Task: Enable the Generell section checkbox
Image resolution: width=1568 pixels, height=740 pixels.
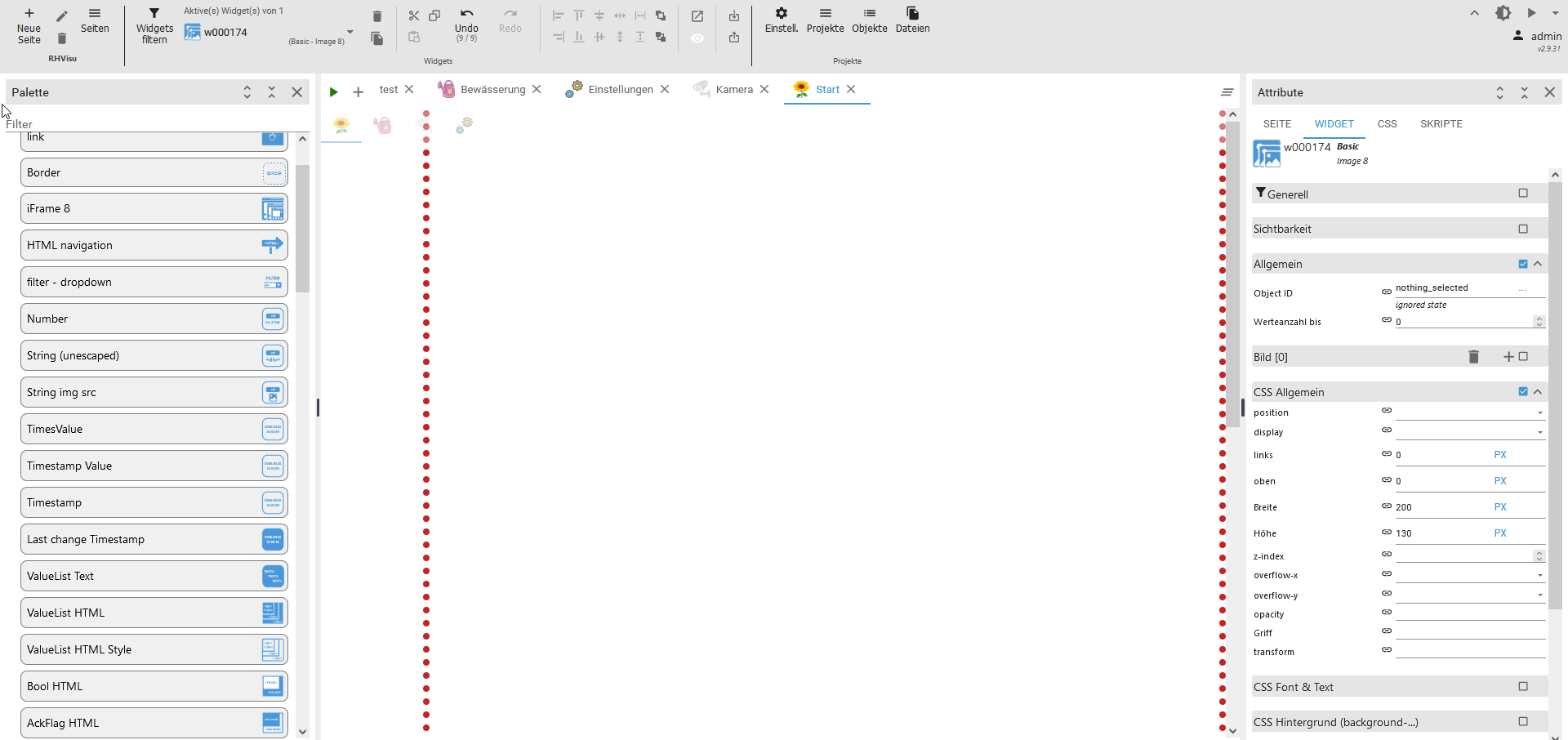Action: pyautogui.click(x=1523, y=194)
